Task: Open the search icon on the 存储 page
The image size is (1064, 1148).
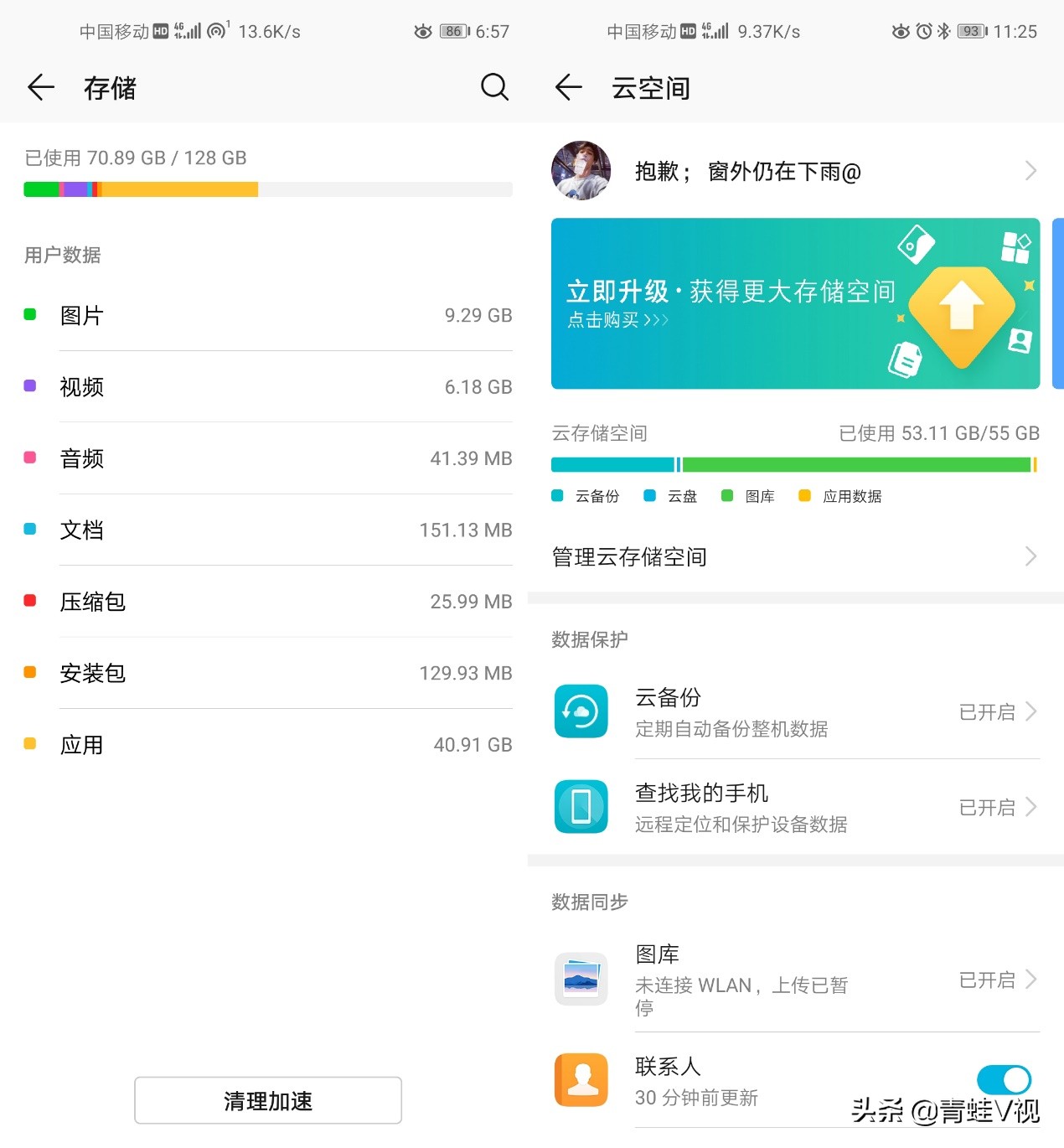Action: 495,87
